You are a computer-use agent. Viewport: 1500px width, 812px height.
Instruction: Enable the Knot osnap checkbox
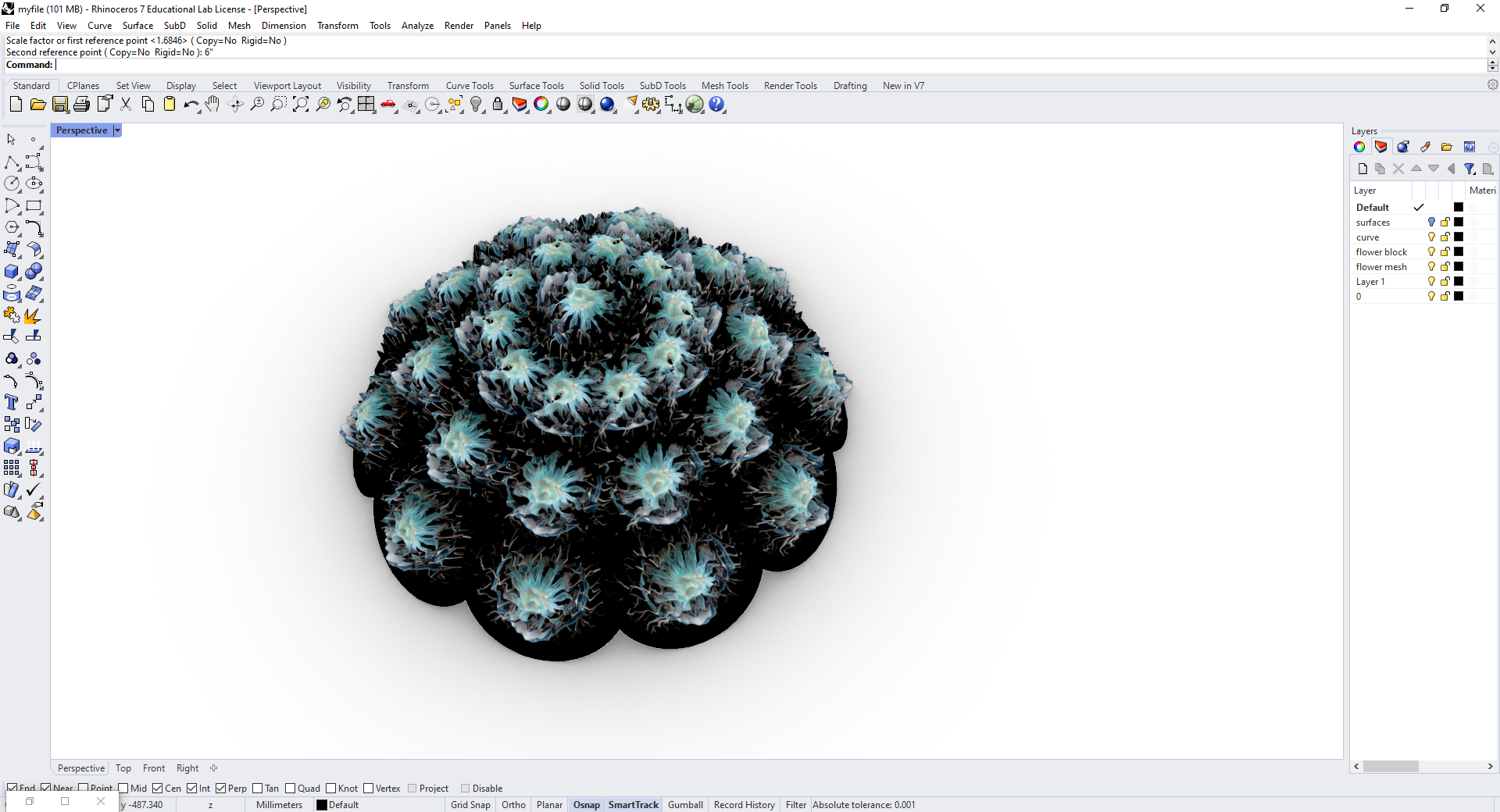pyautogui.click(x=331, y=789)
